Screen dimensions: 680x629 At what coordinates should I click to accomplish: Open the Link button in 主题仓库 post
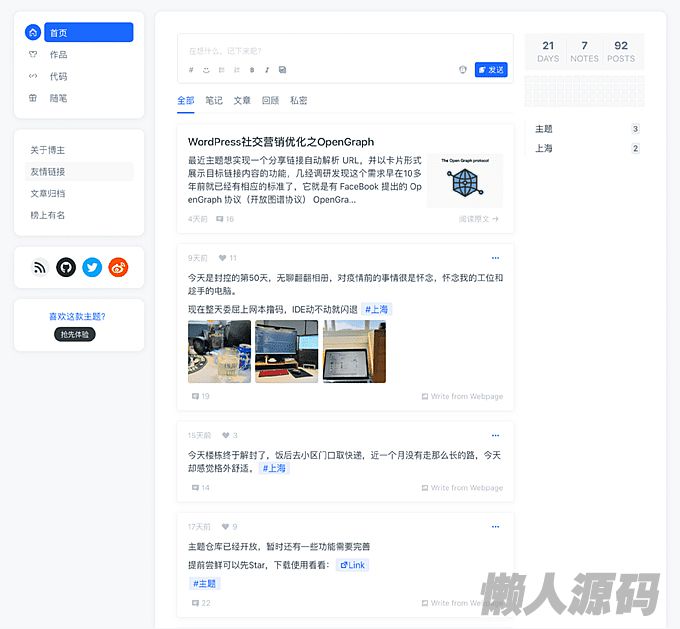point(353,565)
